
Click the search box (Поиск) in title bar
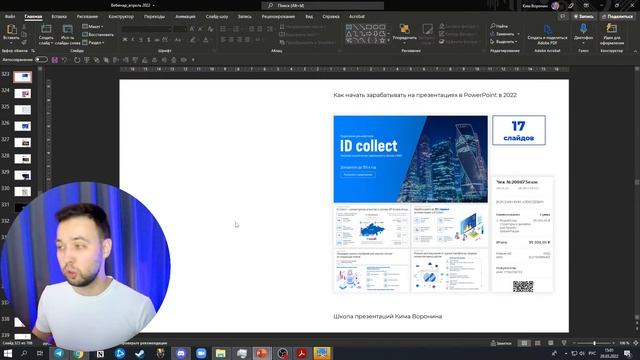tap(322, 5)
